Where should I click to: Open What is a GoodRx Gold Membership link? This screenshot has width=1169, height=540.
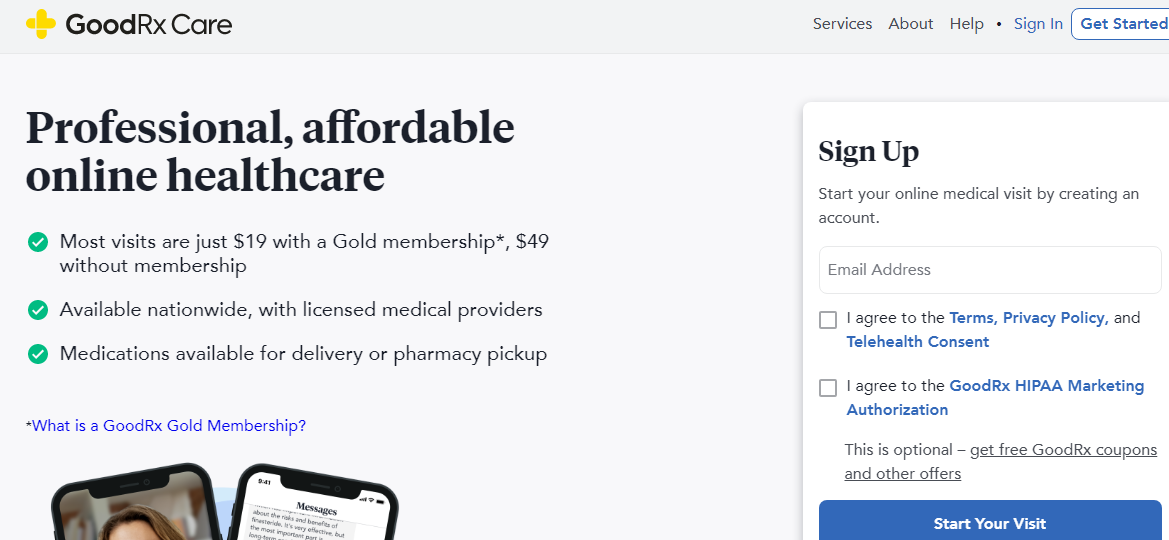169,426
